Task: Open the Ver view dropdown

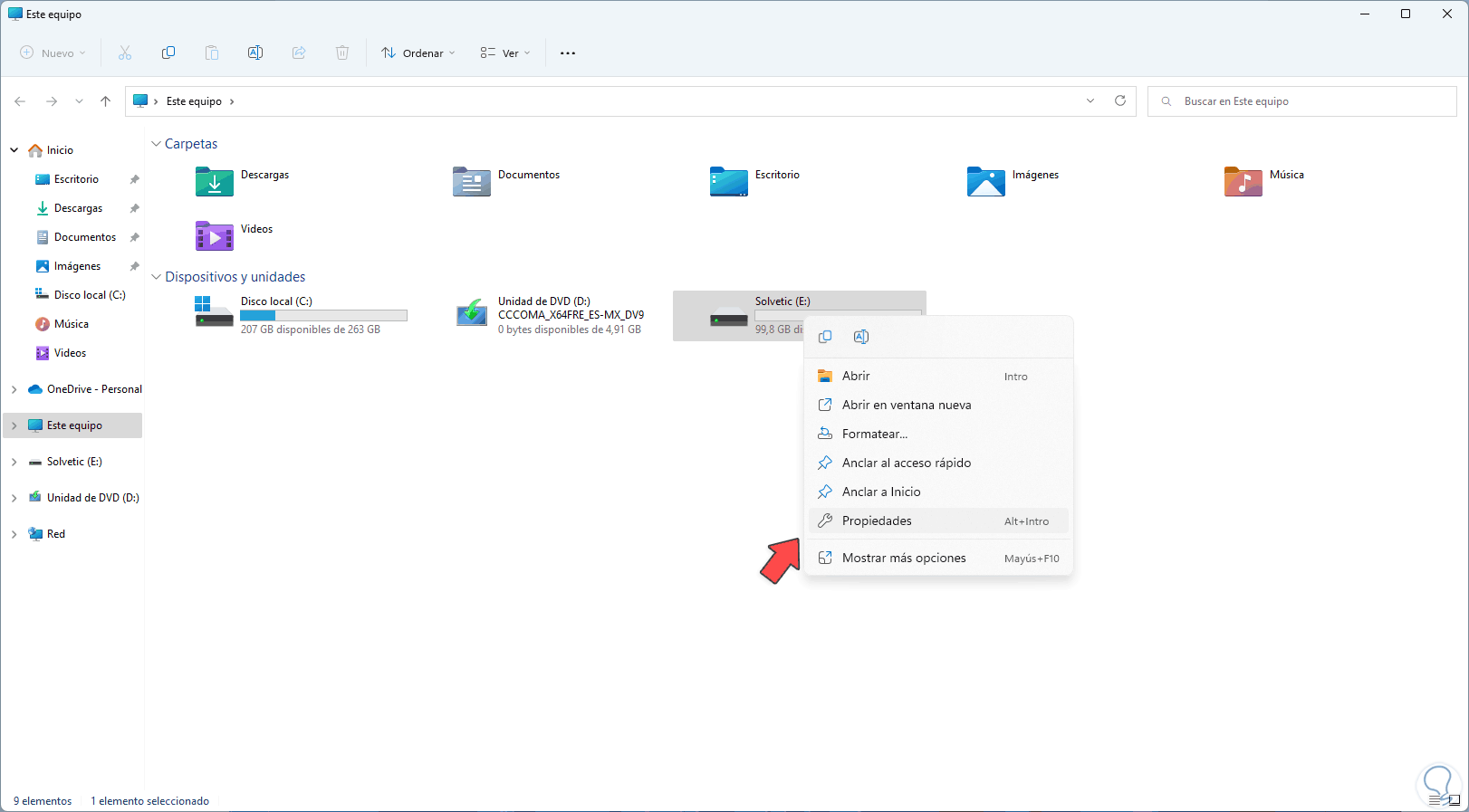Action: click(x=505, y=53)
